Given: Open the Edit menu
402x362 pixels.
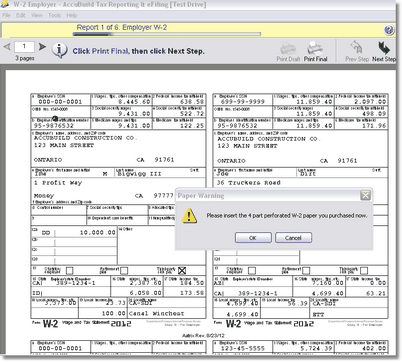Looking at the screenshot, I should coord(21,15).
